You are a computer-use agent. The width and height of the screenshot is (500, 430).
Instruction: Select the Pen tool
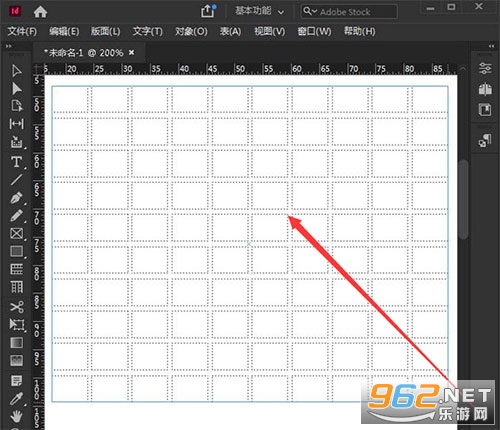(16, 198)
